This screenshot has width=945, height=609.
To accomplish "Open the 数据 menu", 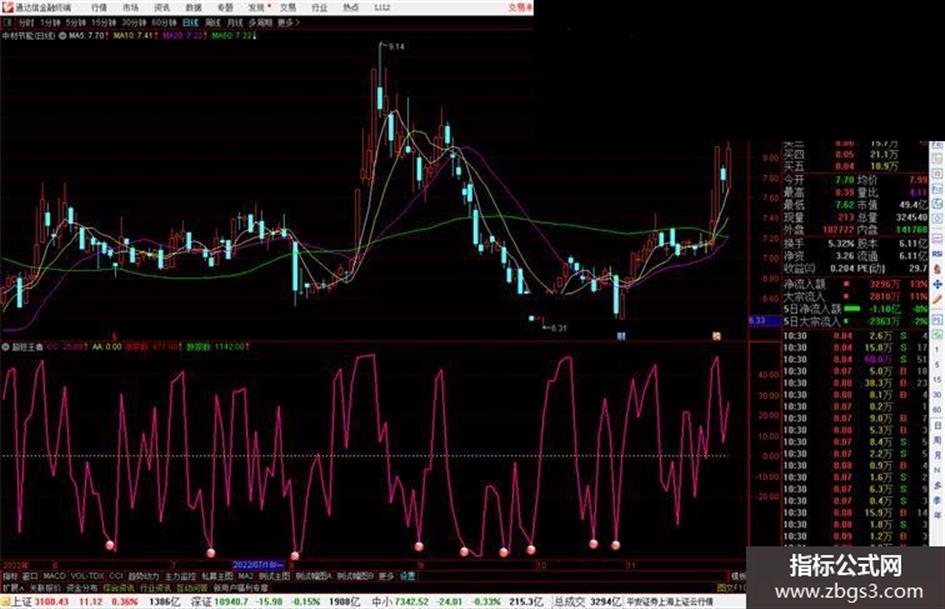I will (193, 7).
